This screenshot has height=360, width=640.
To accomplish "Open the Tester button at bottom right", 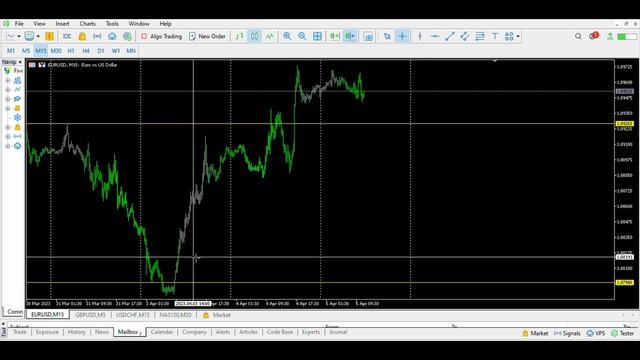I will pos(623,333).
